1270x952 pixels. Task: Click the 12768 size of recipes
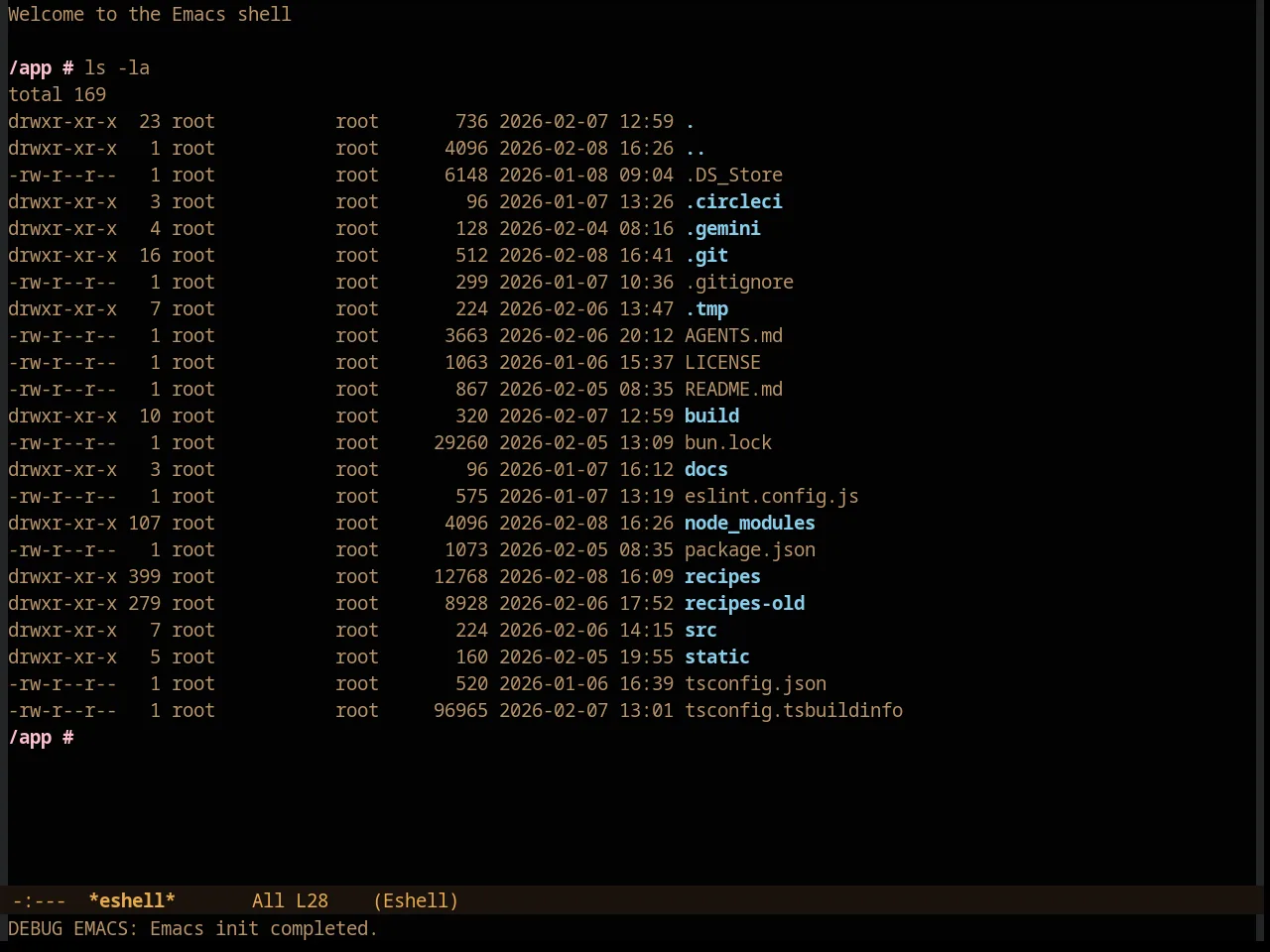pyautogui.click(x=460, y=576)
